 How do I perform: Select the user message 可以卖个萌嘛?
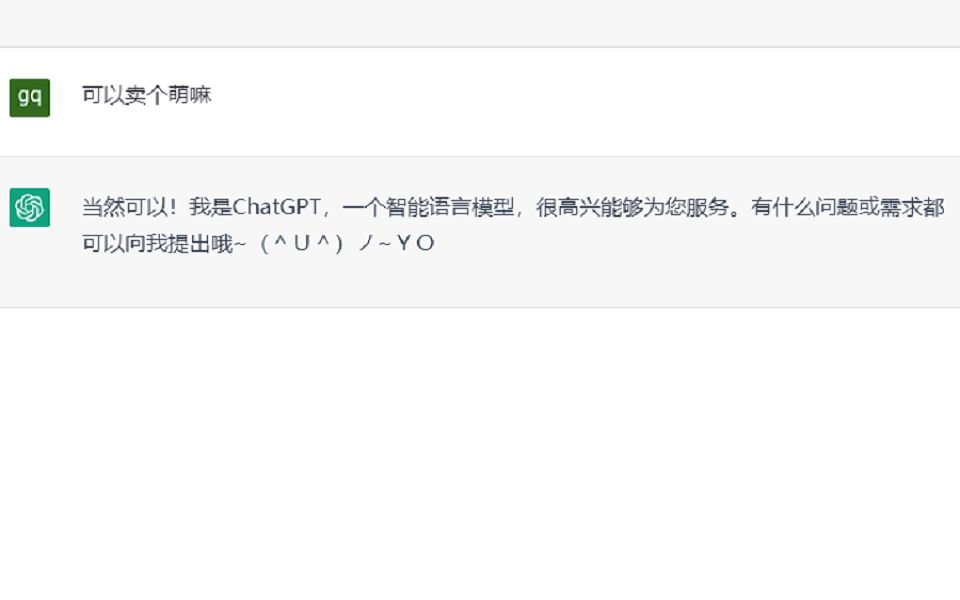pos(146,95)
